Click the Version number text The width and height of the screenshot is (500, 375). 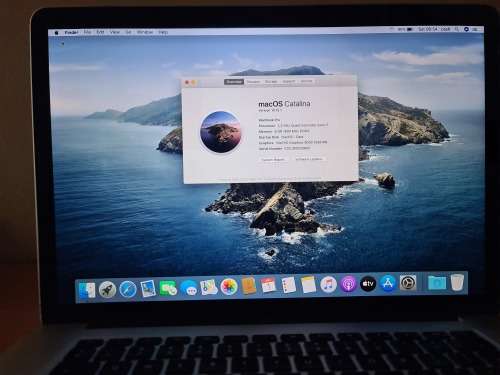271,110
